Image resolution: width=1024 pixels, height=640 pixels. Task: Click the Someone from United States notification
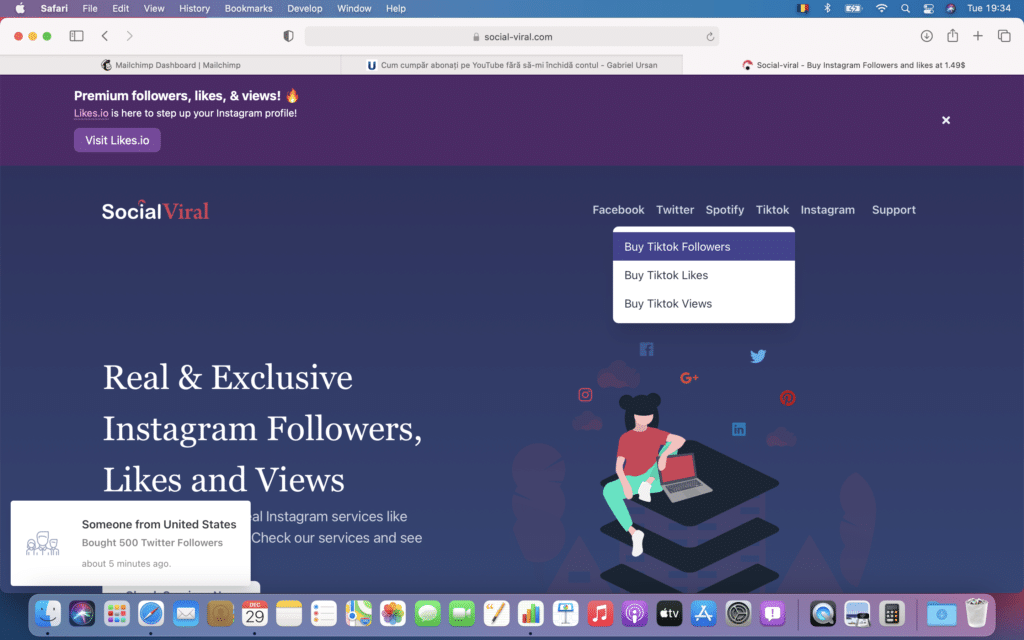coord(131,543)
